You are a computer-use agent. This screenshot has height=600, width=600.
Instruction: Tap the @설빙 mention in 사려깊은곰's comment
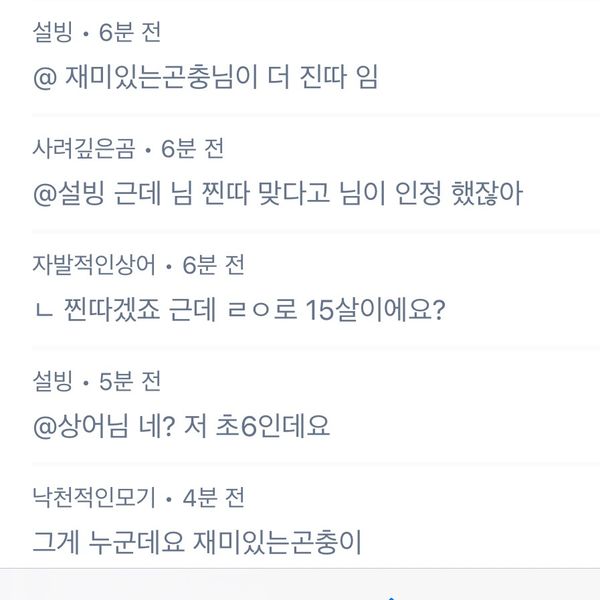point(69,194)
